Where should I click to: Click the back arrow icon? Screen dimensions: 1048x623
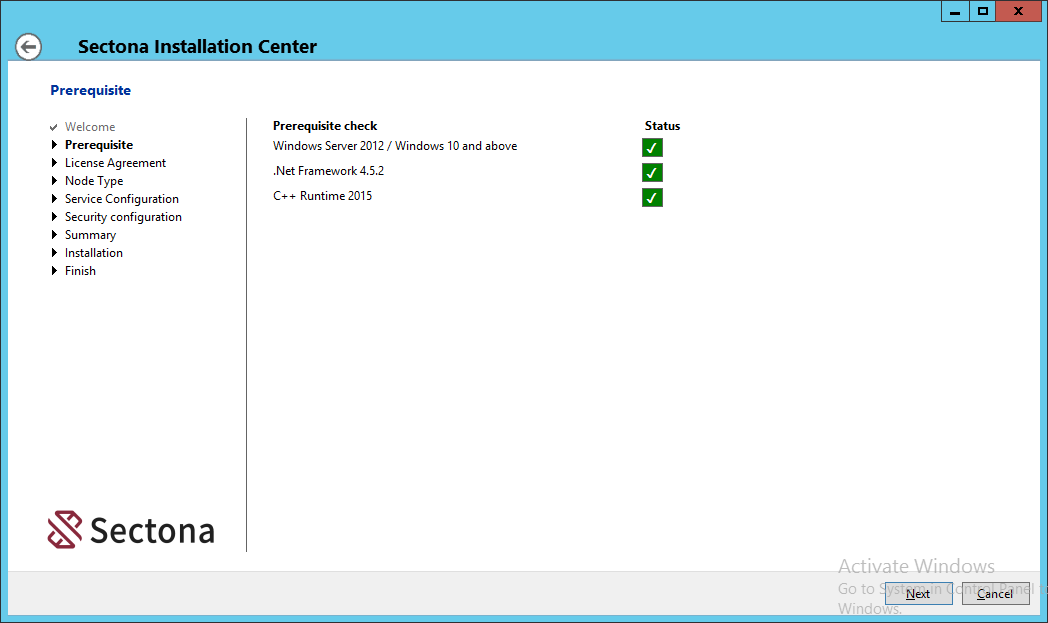click(x=29, y=47)
